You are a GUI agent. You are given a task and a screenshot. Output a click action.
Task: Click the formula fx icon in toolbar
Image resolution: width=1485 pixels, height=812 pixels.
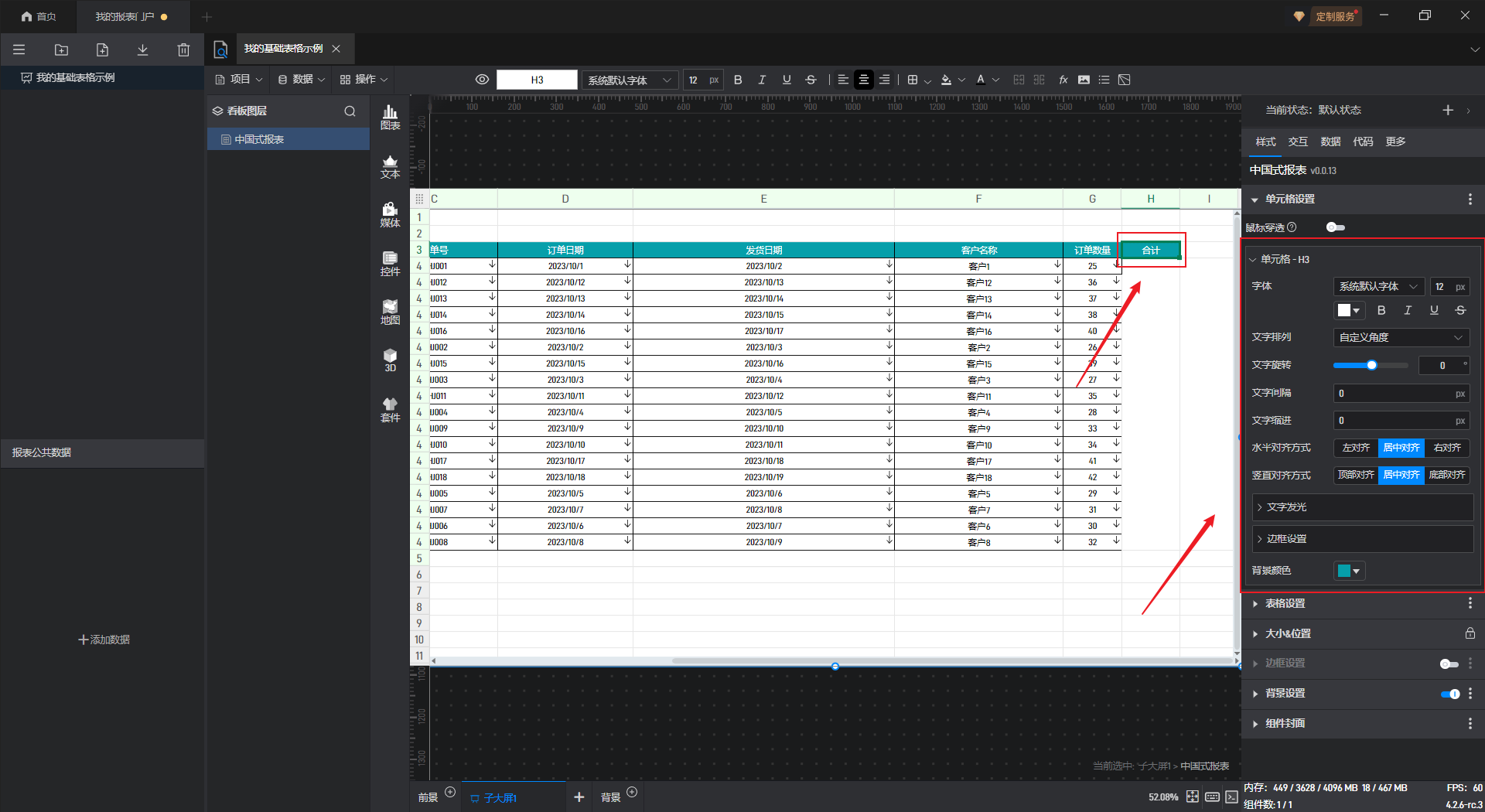(1063, 80)
